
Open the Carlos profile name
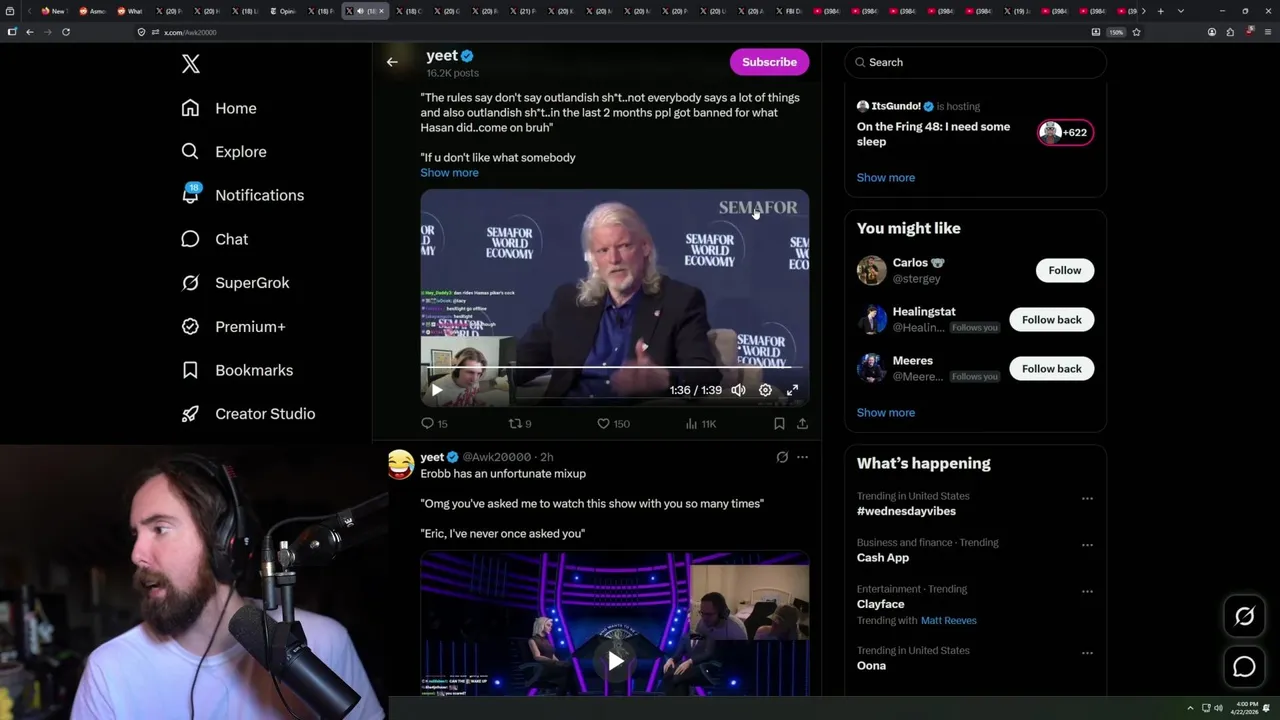click(x=910, y=263)
